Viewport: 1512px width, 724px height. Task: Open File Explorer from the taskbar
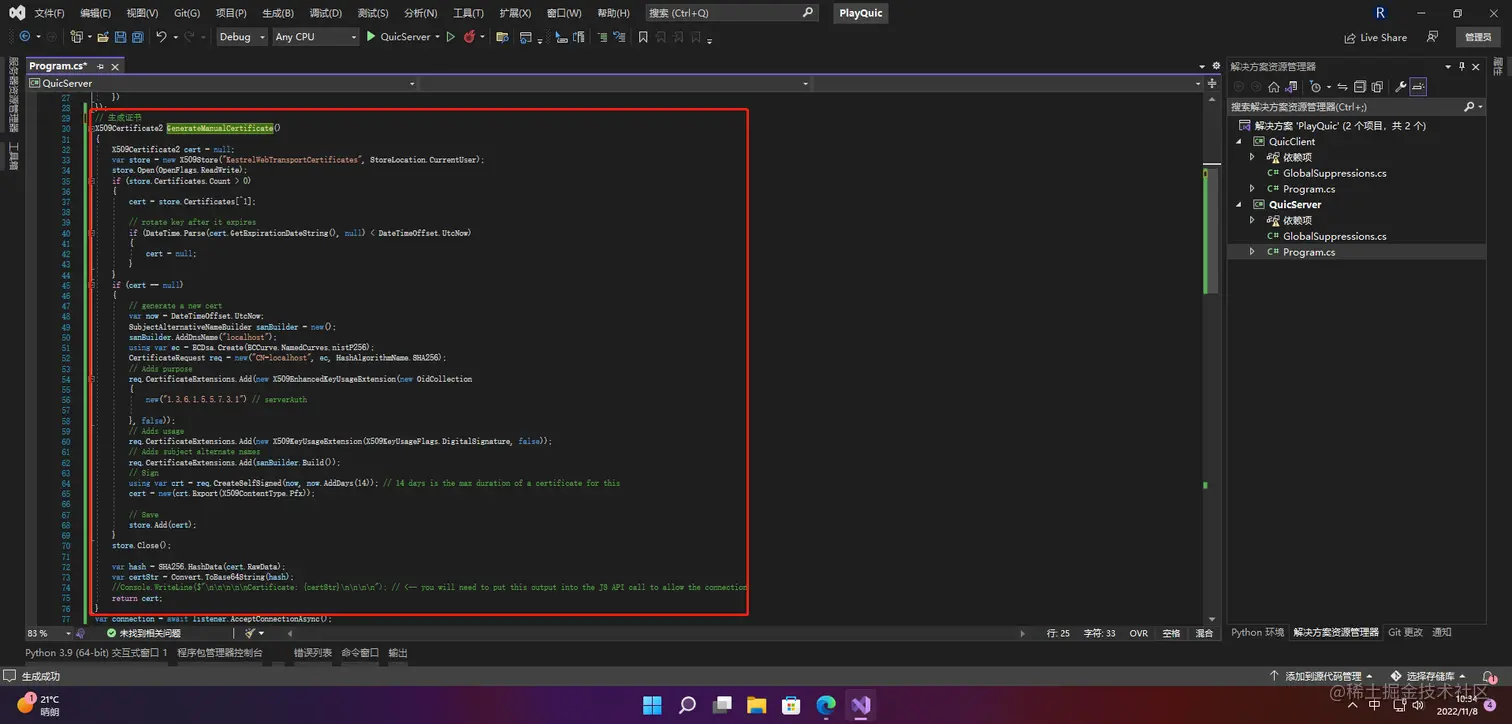tap(756, 705)
